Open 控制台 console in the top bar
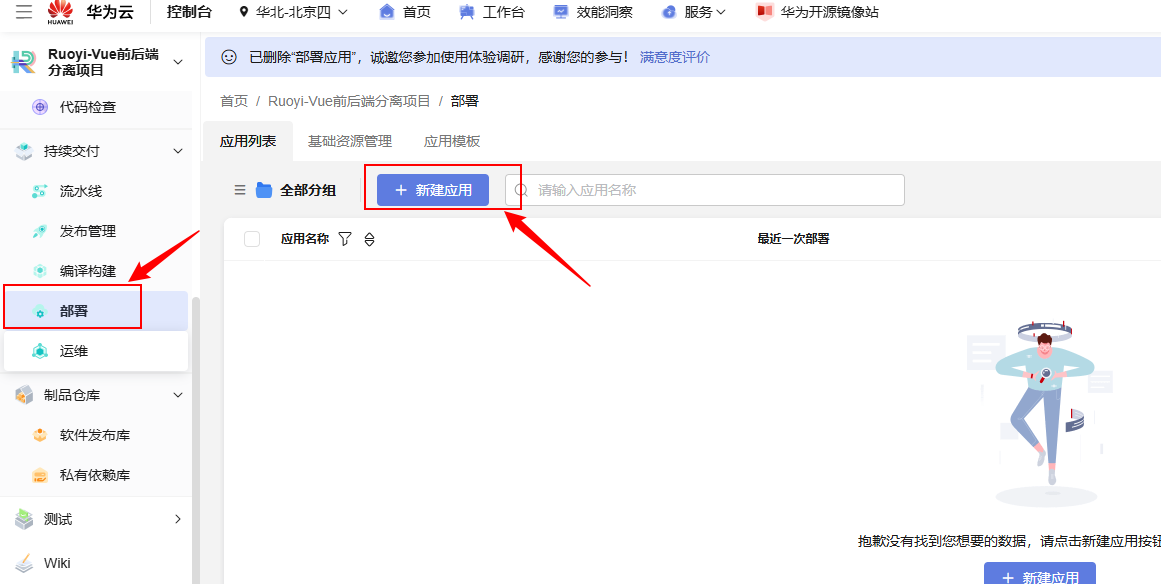1161x584 pixels. 189,12
